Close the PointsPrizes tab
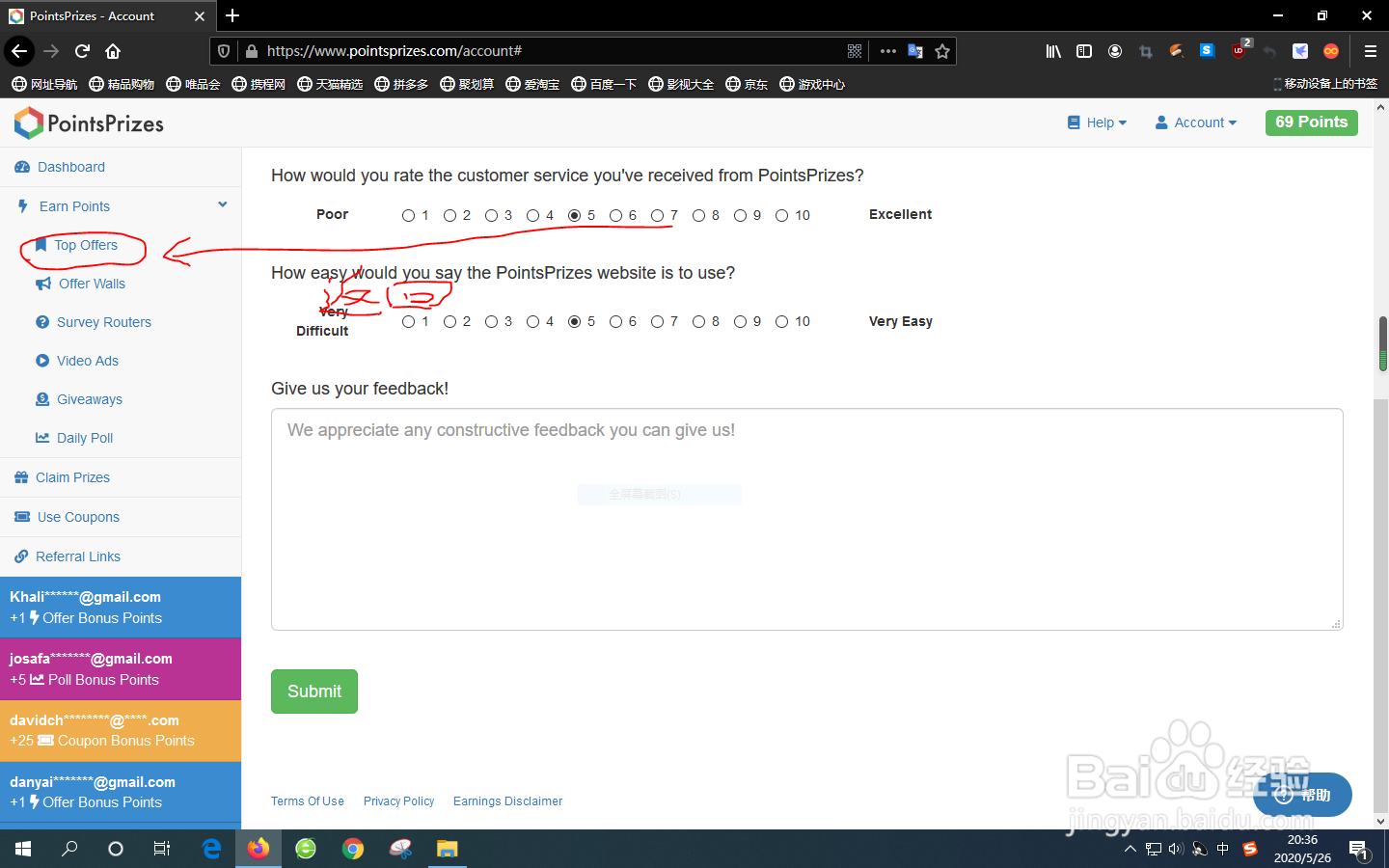The width and height of the screenshot is (1389, 868). pyautogui.click(x=200, y=16)
